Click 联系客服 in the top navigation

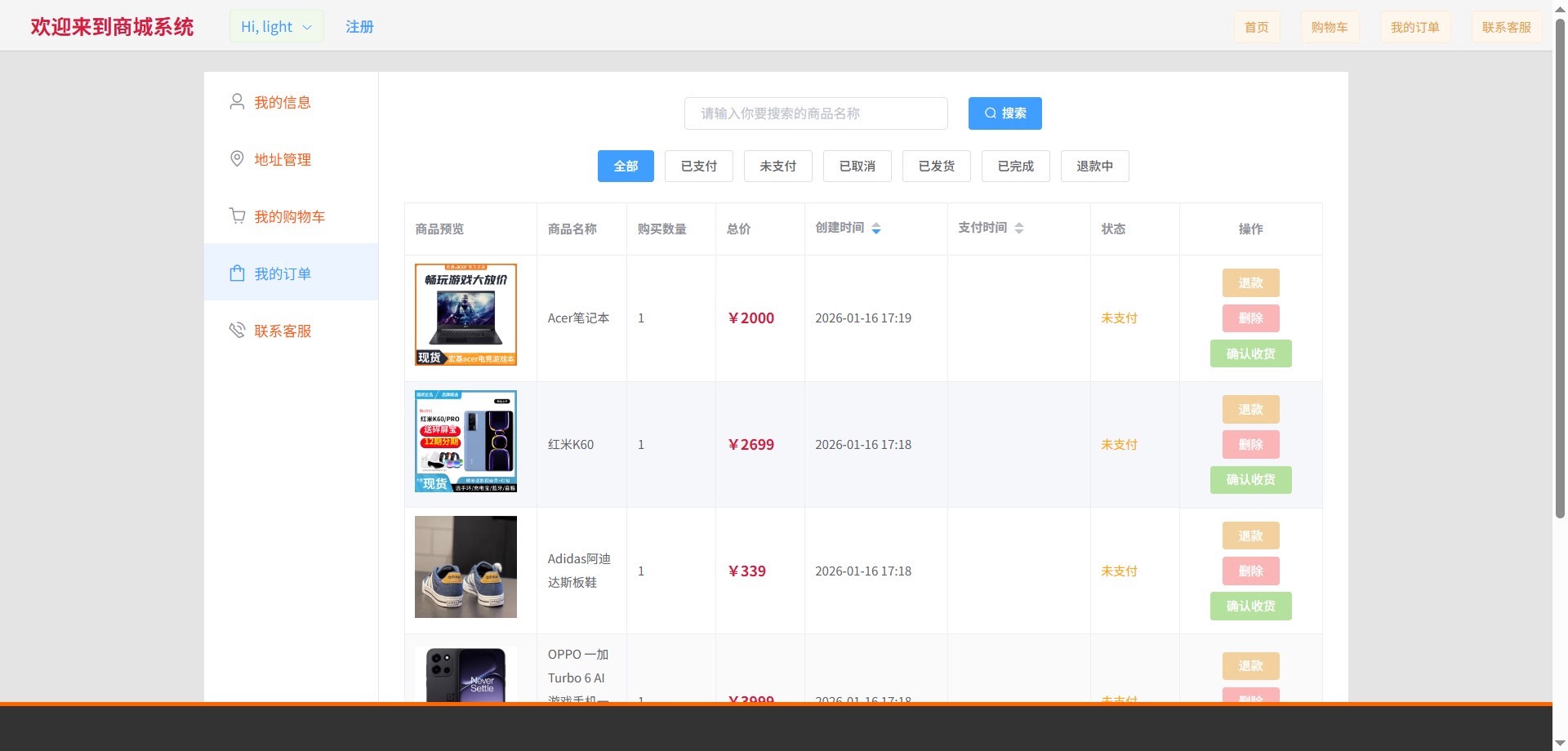[x=1507, y=27]
